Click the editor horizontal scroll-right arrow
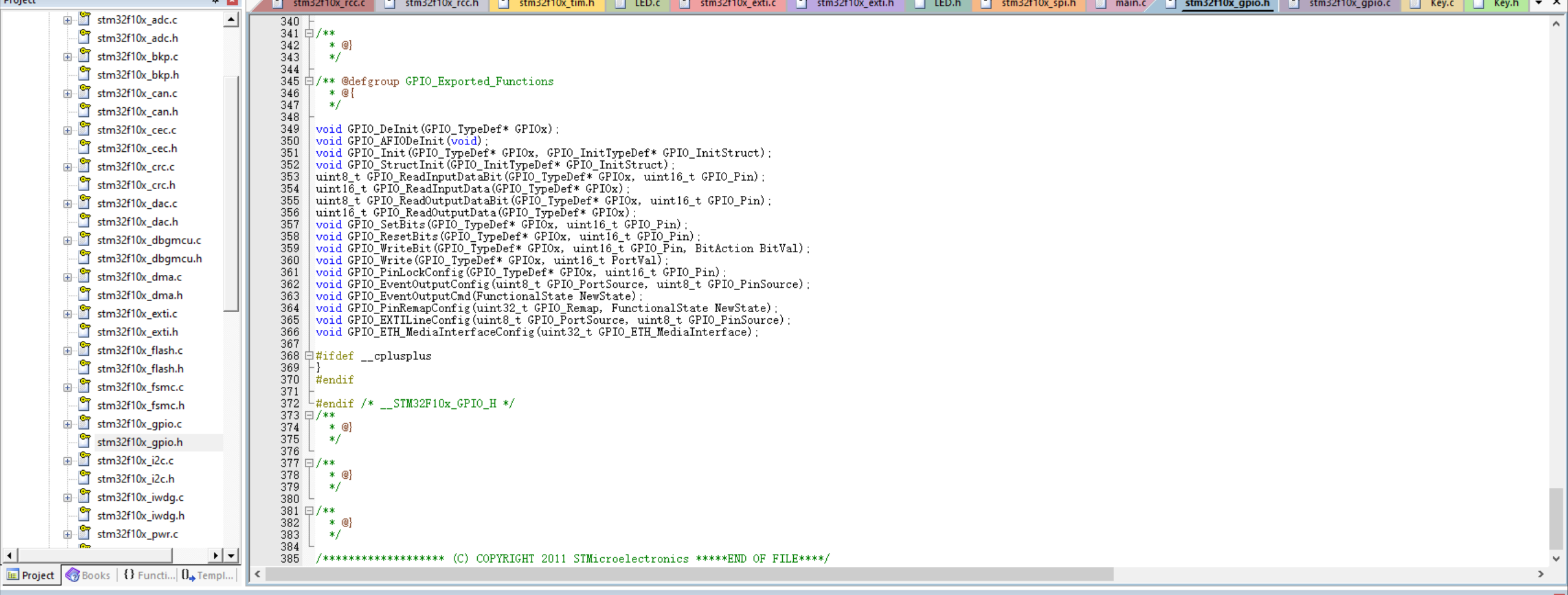 pos(1540,574)
